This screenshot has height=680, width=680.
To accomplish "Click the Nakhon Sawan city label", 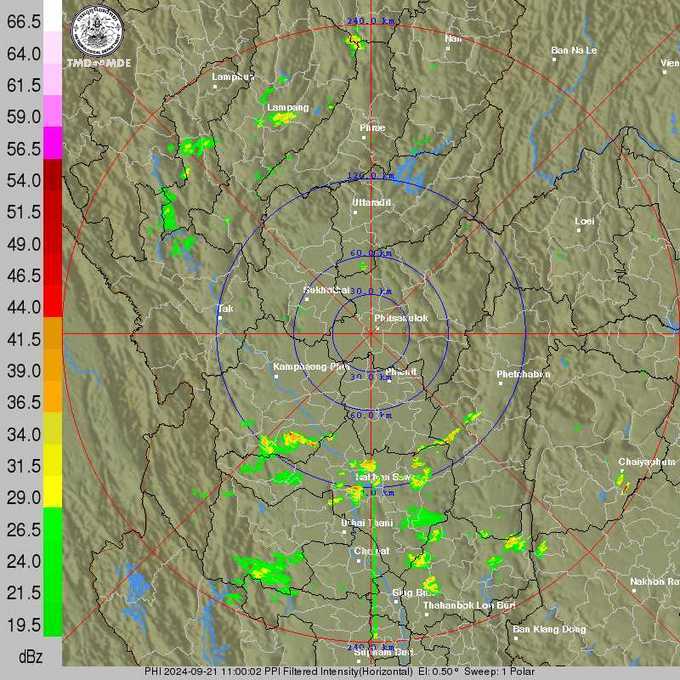I will (384, 477).
